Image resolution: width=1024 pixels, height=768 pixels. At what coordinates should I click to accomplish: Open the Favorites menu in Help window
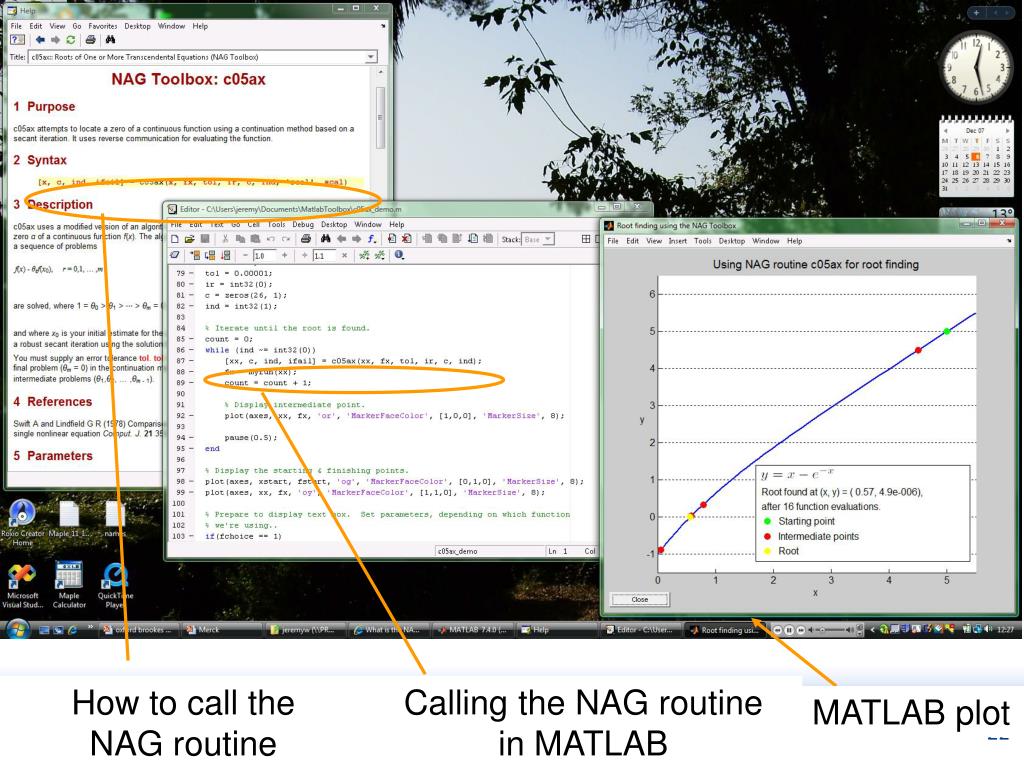click(103, 26)
